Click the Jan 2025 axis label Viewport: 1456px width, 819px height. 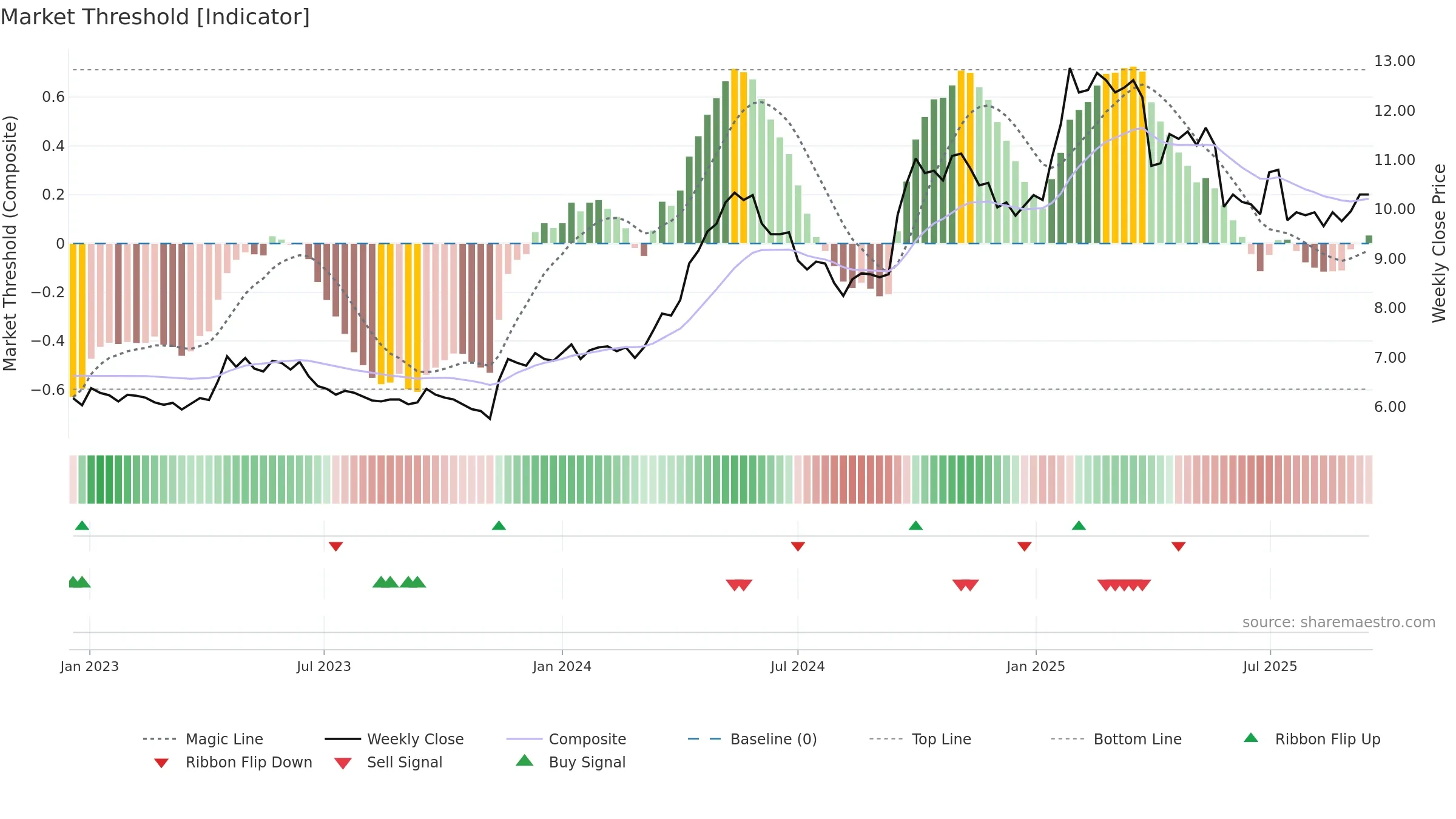click(x=1036, y=667)
